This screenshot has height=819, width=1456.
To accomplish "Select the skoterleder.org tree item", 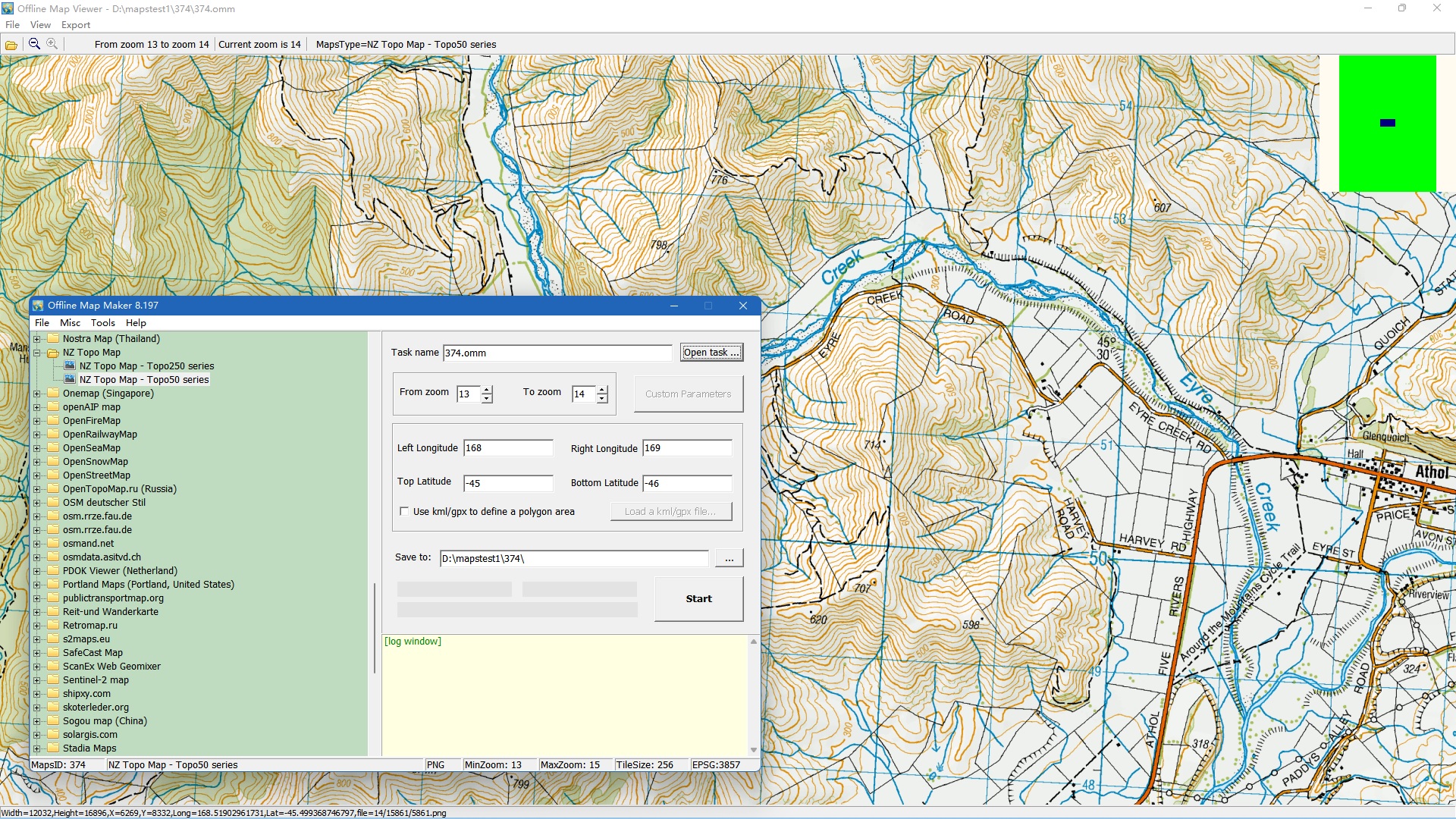I will 96,707.
